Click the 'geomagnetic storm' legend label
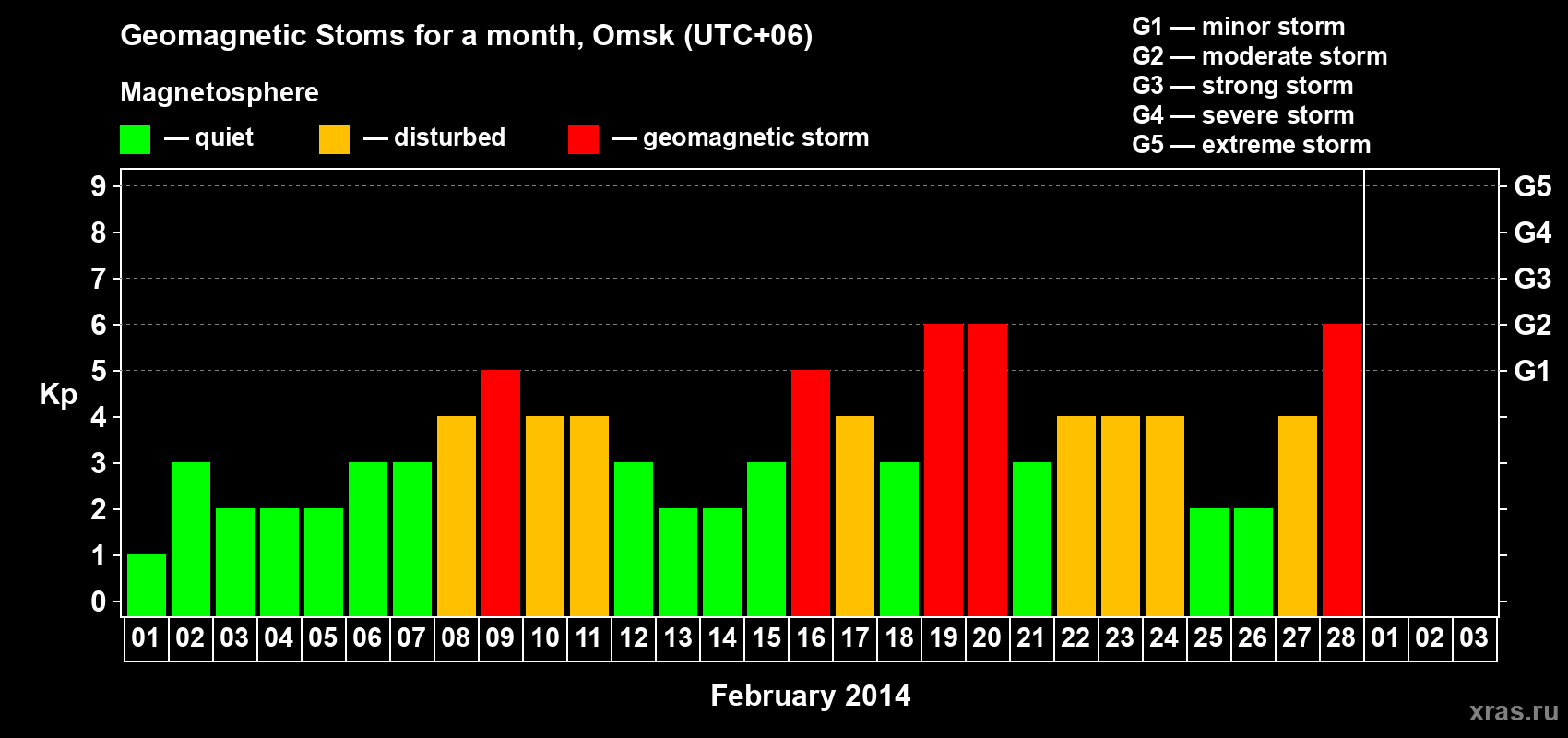Image resolution: width=1568 pixels, height=738 pixels. pos(756,137)
